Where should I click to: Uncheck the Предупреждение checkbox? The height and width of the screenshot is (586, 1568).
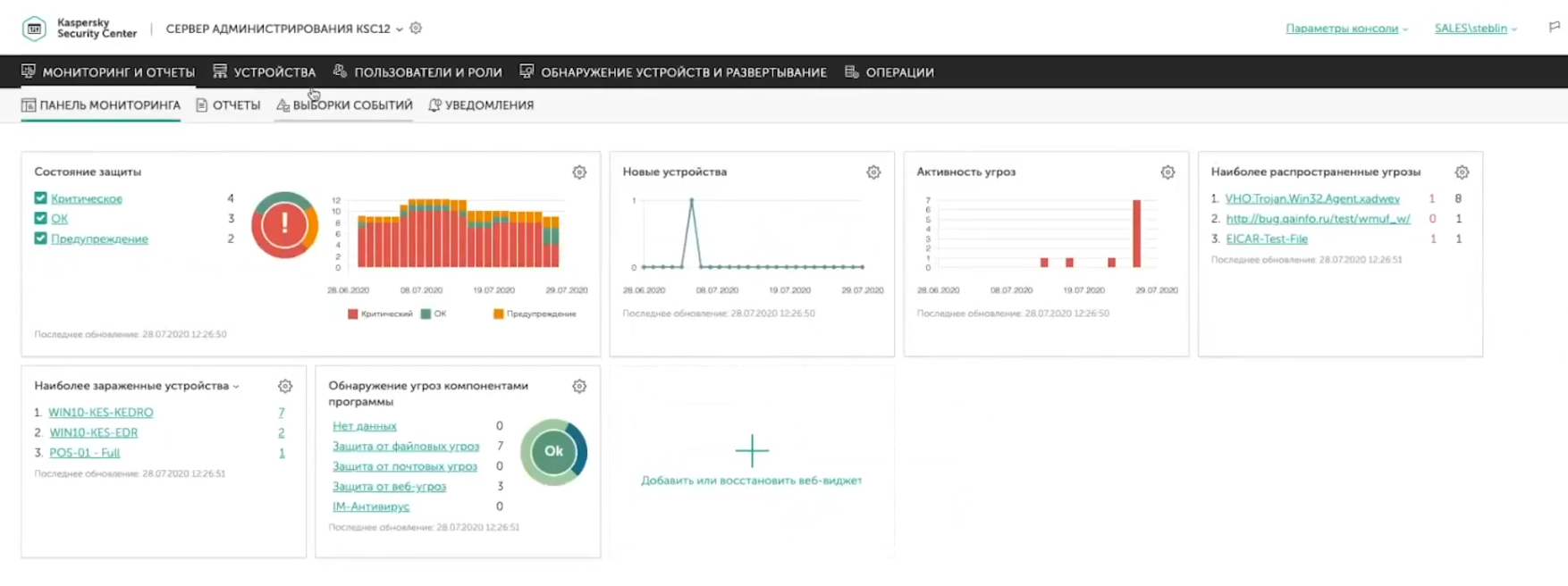[x=40, y=239]
